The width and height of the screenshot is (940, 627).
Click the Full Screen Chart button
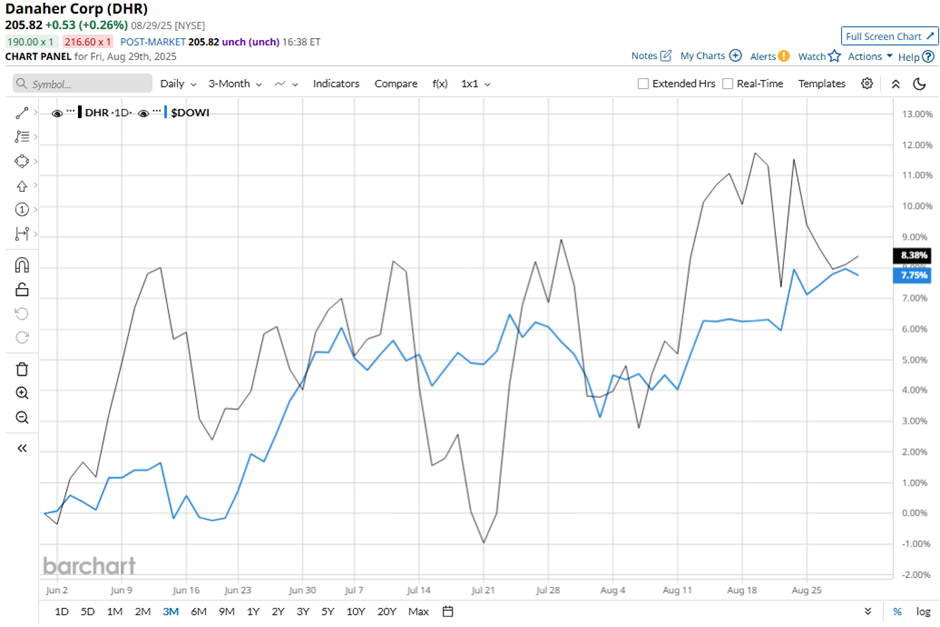(889, 36)
